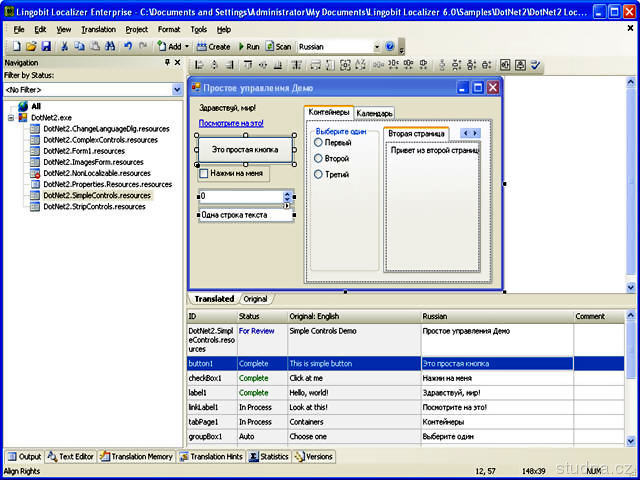Click the Cut scissors icon
This screenshot has height=480, width=640.
65,47
